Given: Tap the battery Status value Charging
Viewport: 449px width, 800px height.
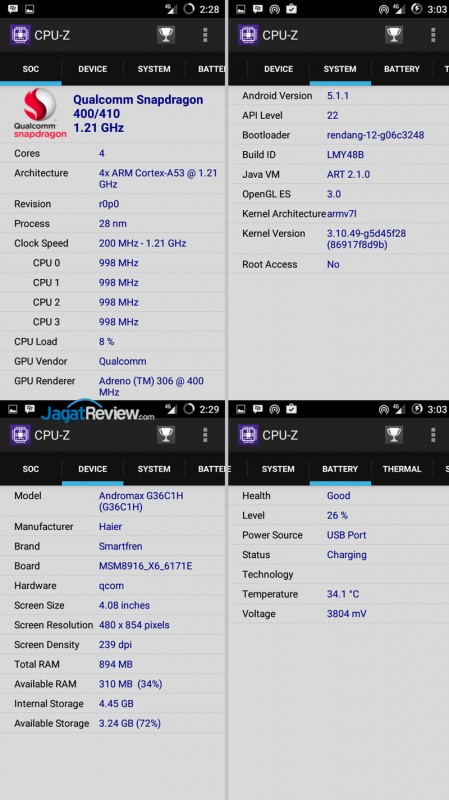Looking at the screenshot, I should pos(346,555).
